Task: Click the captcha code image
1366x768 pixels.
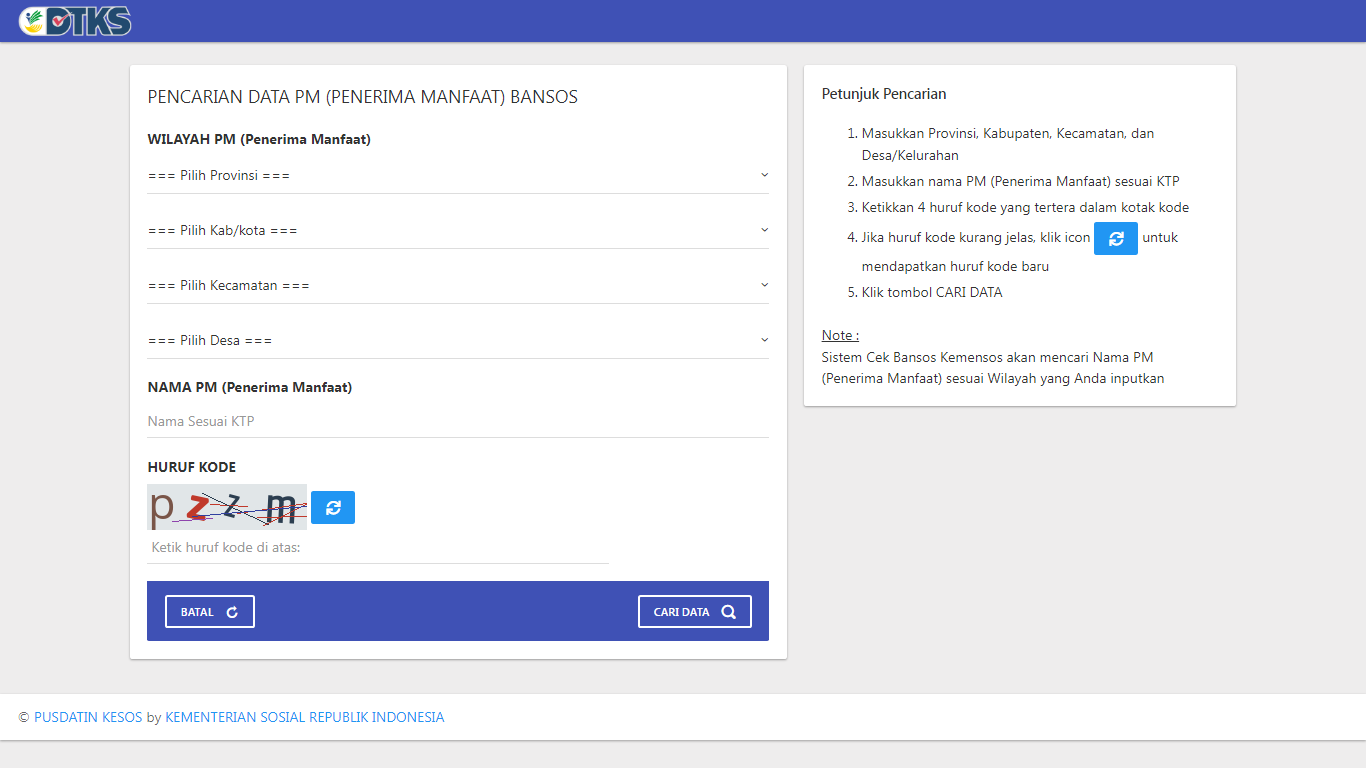Action: pyautogui.click(x=227, y=507)
